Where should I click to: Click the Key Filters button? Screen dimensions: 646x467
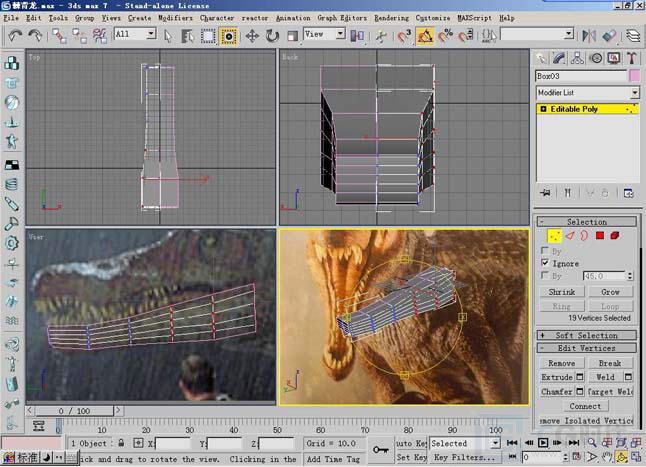coord(465,458)
